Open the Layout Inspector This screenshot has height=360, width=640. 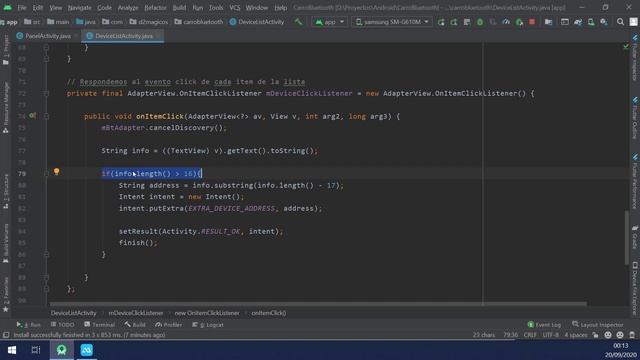598,325
